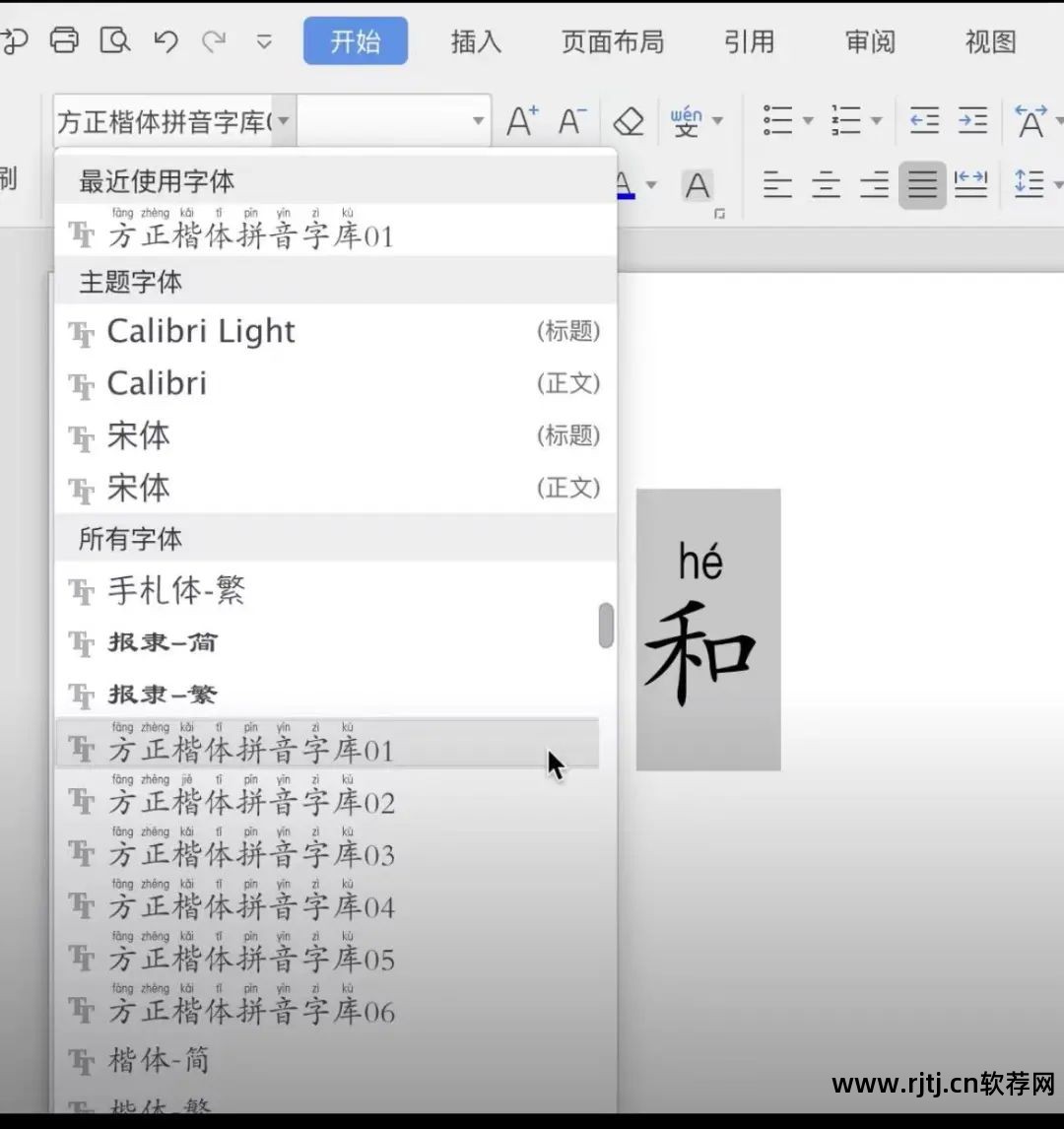Redo the last action

pos(214,41)
